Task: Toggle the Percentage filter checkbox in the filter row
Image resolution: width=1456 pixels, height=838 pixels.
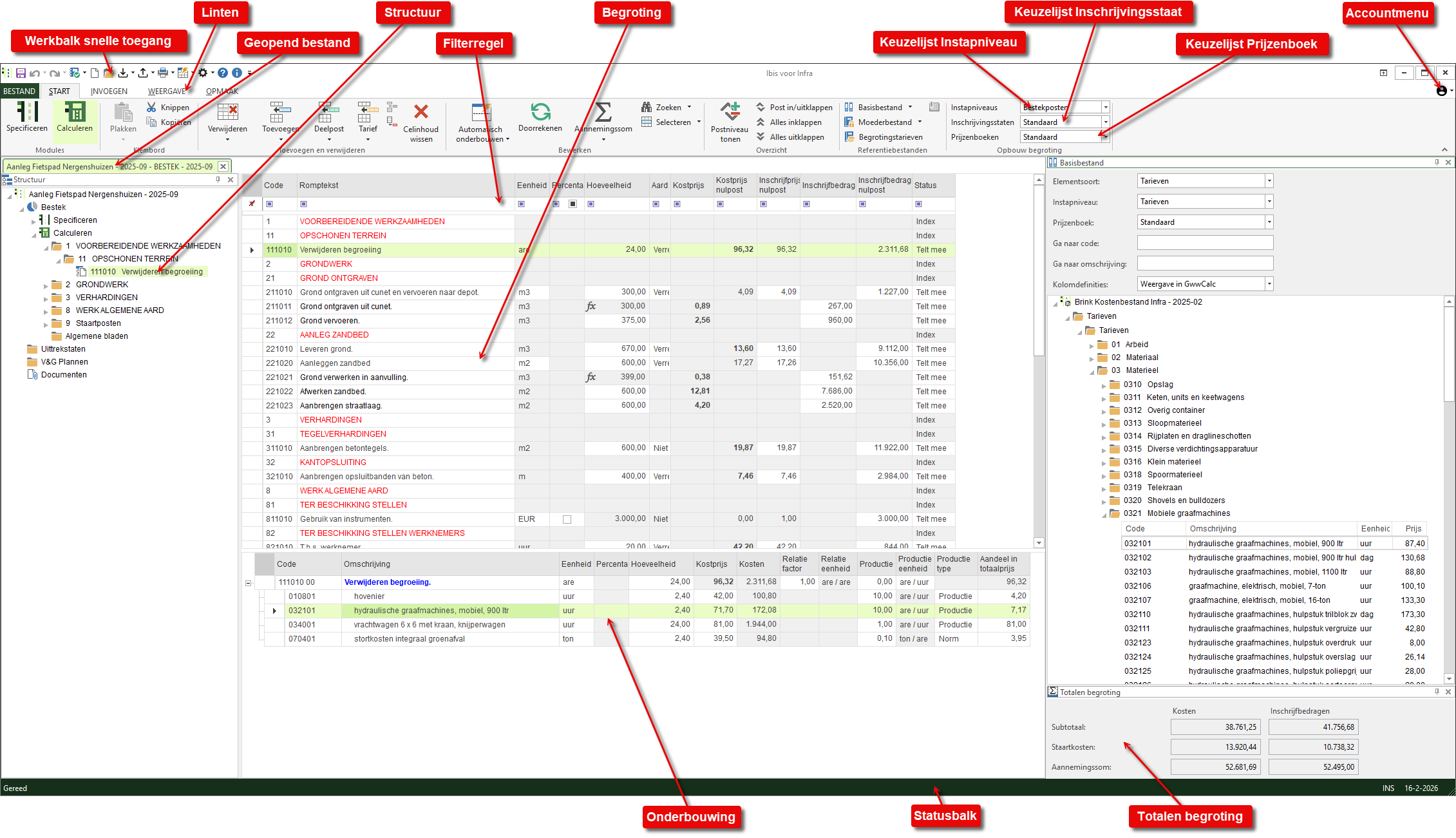Action: 572,204
